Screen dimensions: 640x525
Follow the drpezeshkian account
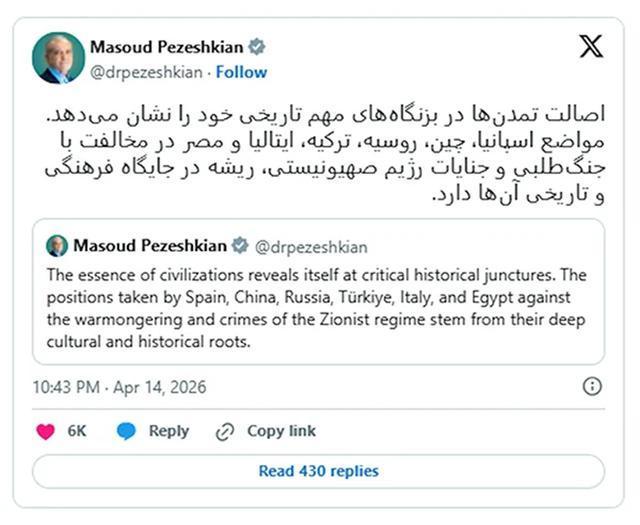tap(241, 72)
